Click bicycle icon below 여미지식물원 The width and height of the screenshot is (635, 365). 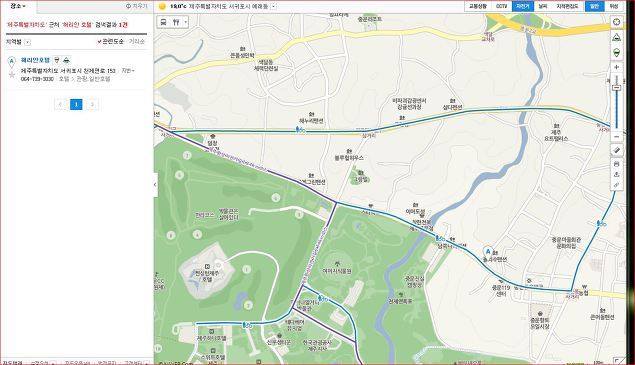pos(322,299)
